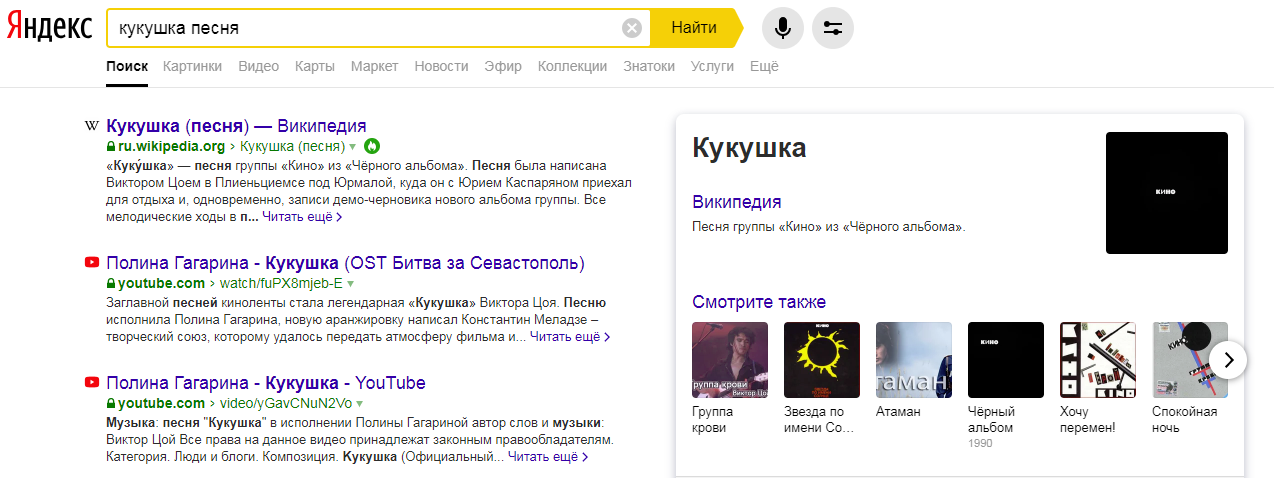Open the Коллекции tab

coord(572,66)
